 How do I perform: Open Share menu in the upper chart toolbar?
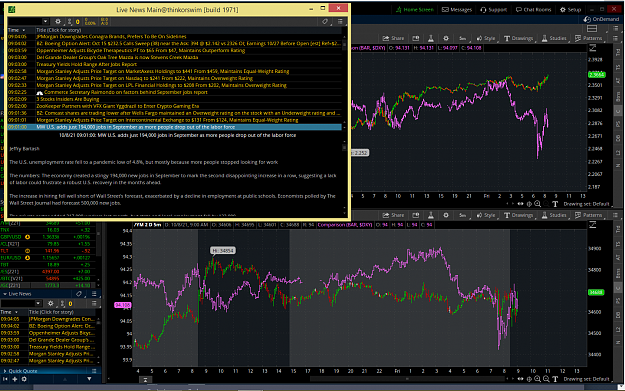pos(393,38)
